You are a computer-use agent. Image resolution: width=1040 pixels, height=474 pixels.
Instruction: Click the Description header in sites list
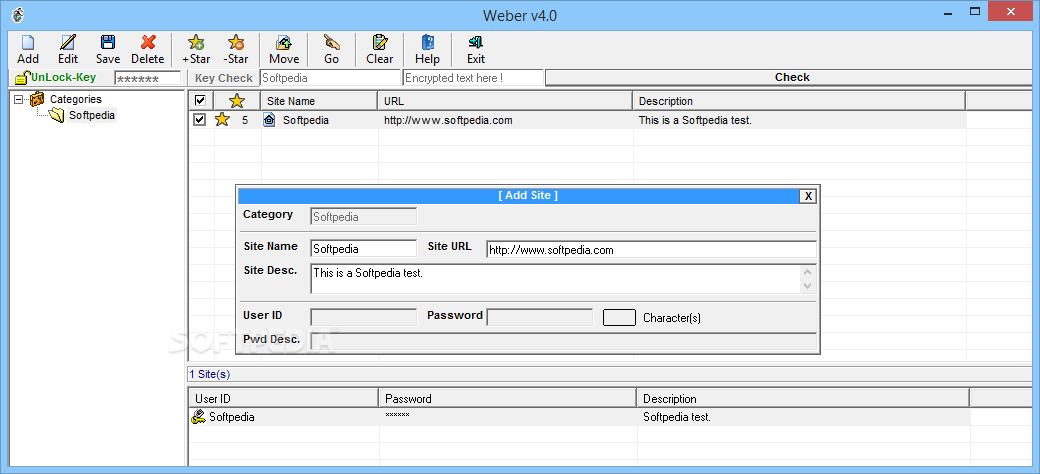[799, 101]
